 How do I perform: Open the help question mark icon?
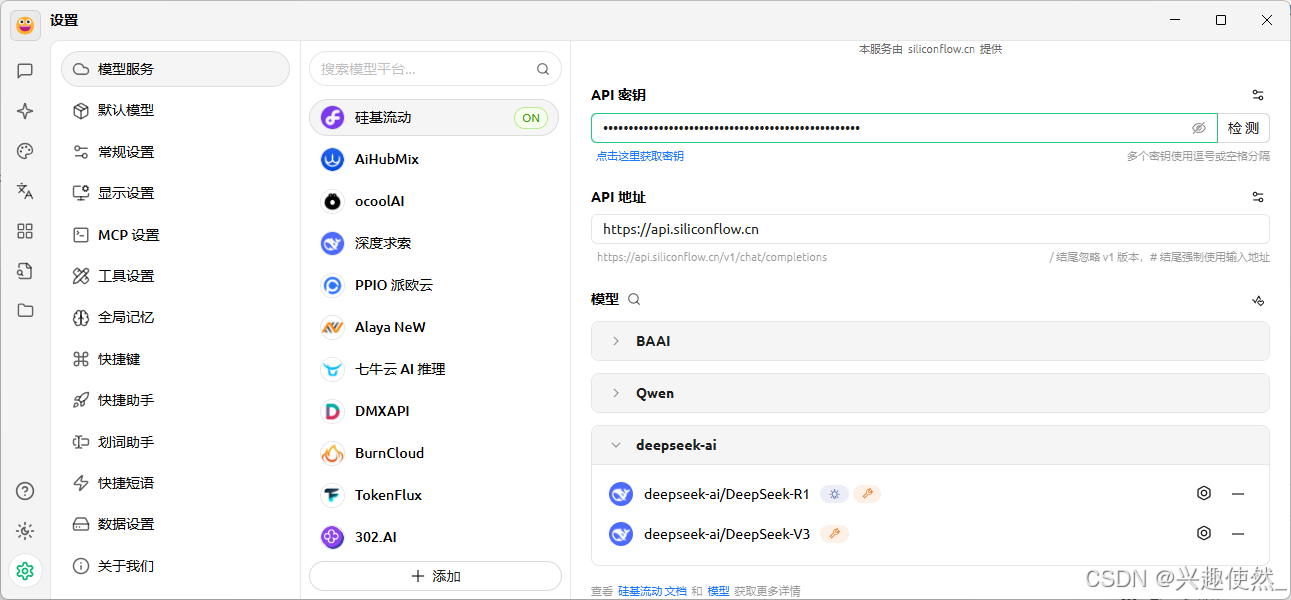tap(25, 491)
